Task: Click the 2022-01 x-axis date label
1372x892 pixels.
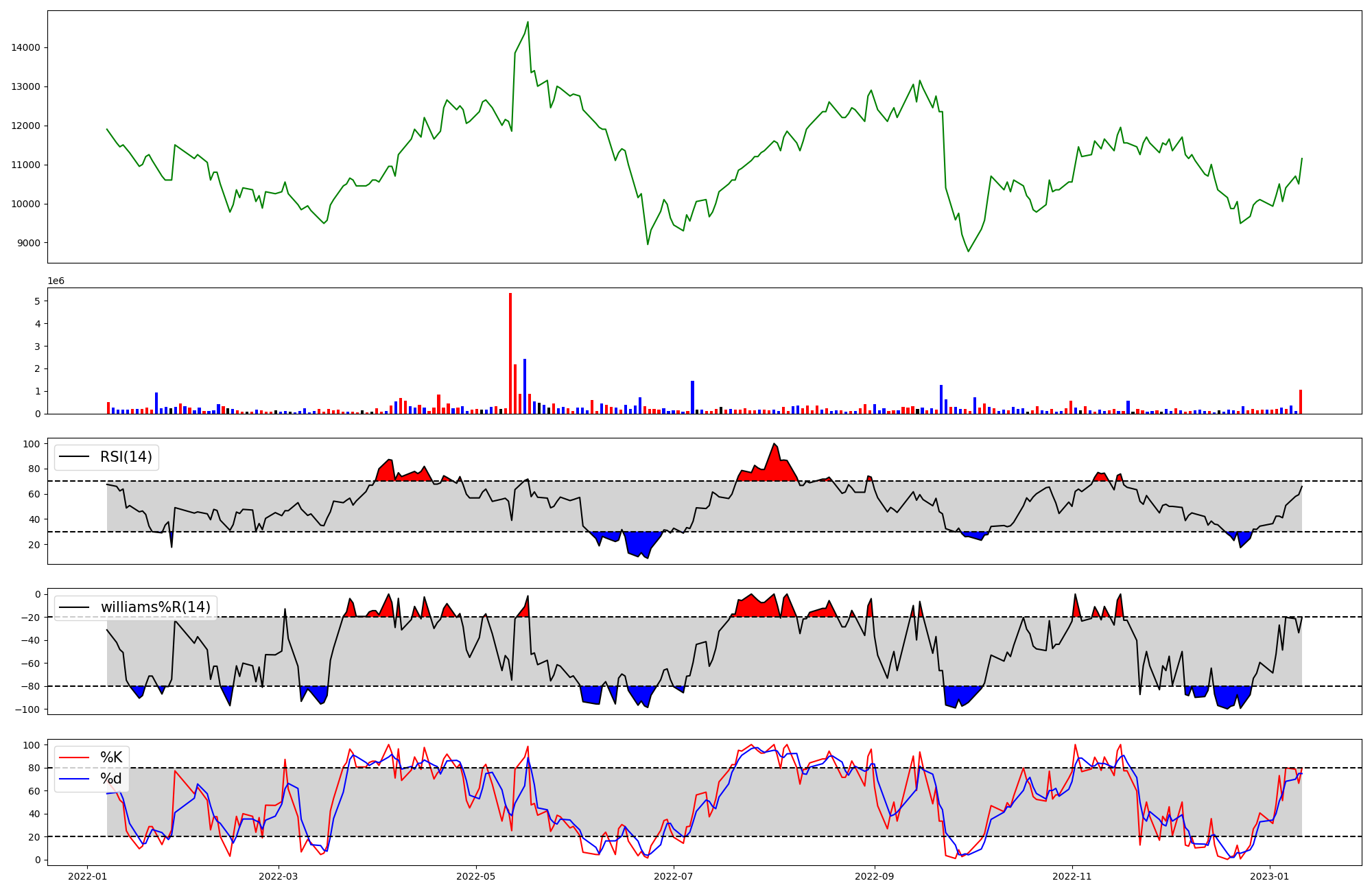Action: [87, 876]
